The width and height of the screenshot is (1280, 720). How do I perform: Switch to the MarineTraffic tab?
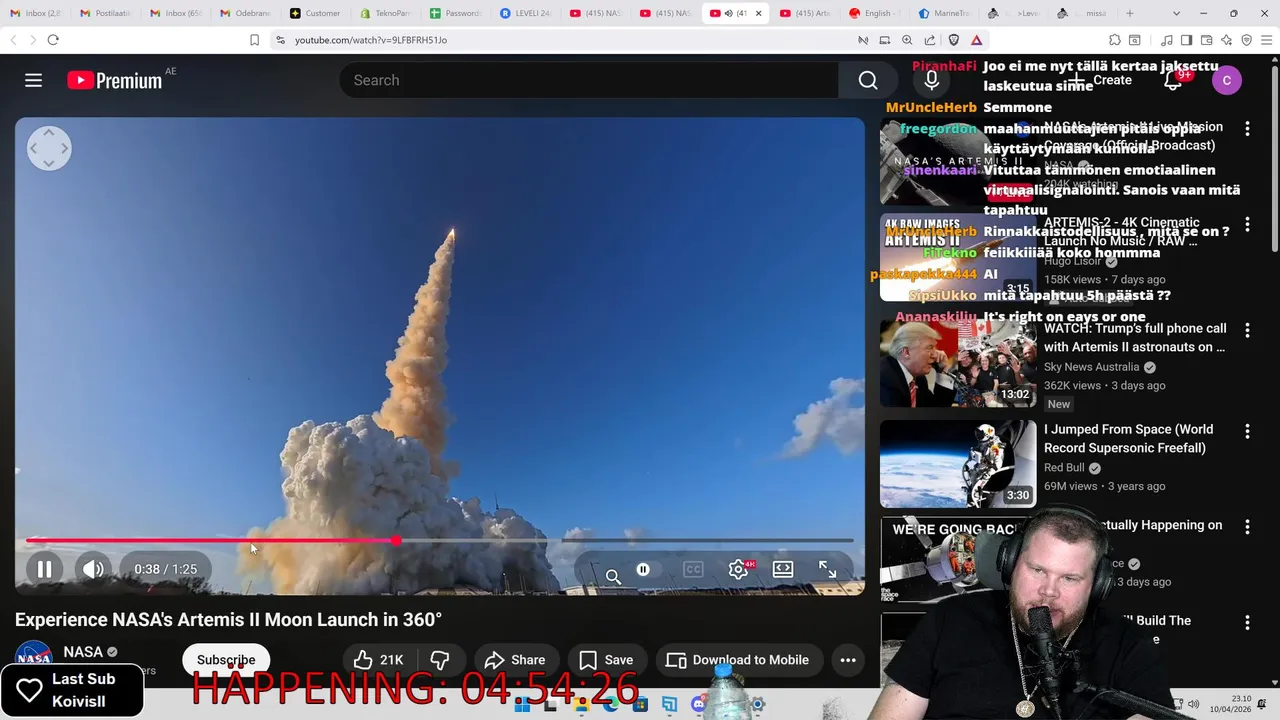pos(945,13)
